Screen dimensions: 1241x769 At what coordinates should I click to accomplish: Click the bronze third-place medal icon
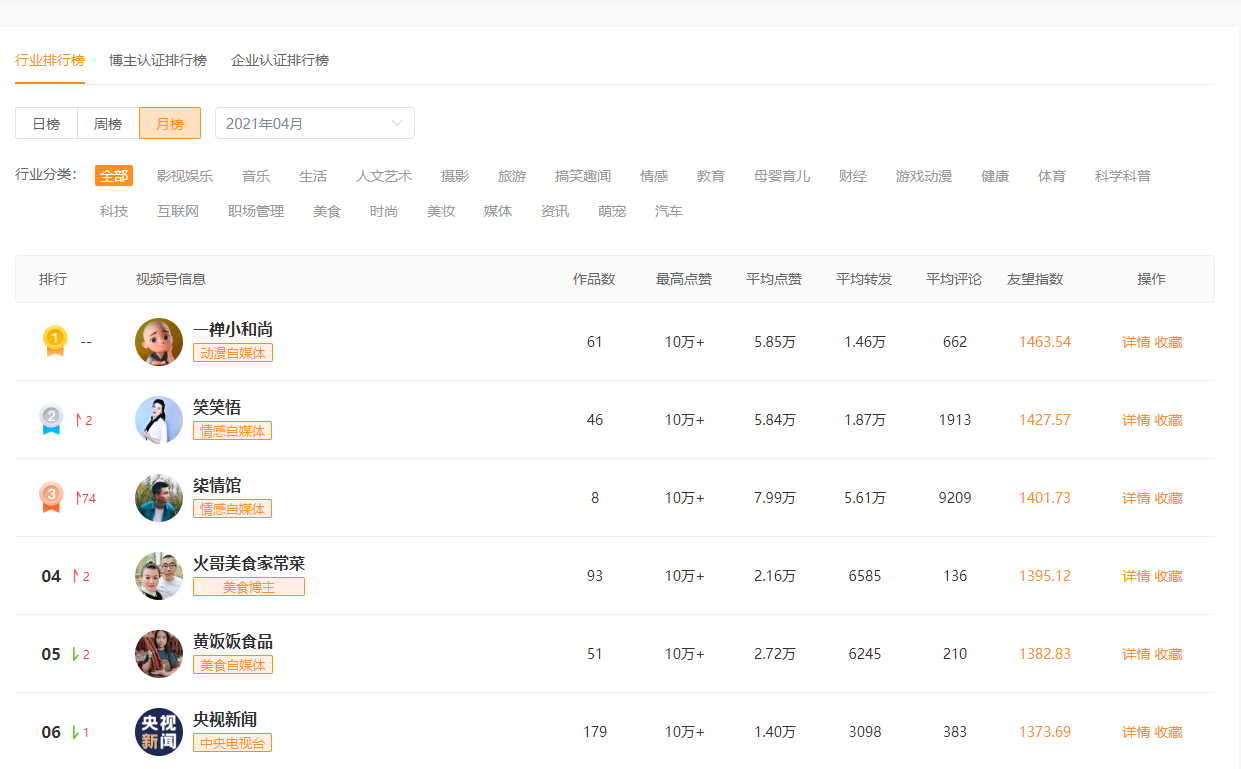pos(51,497)
